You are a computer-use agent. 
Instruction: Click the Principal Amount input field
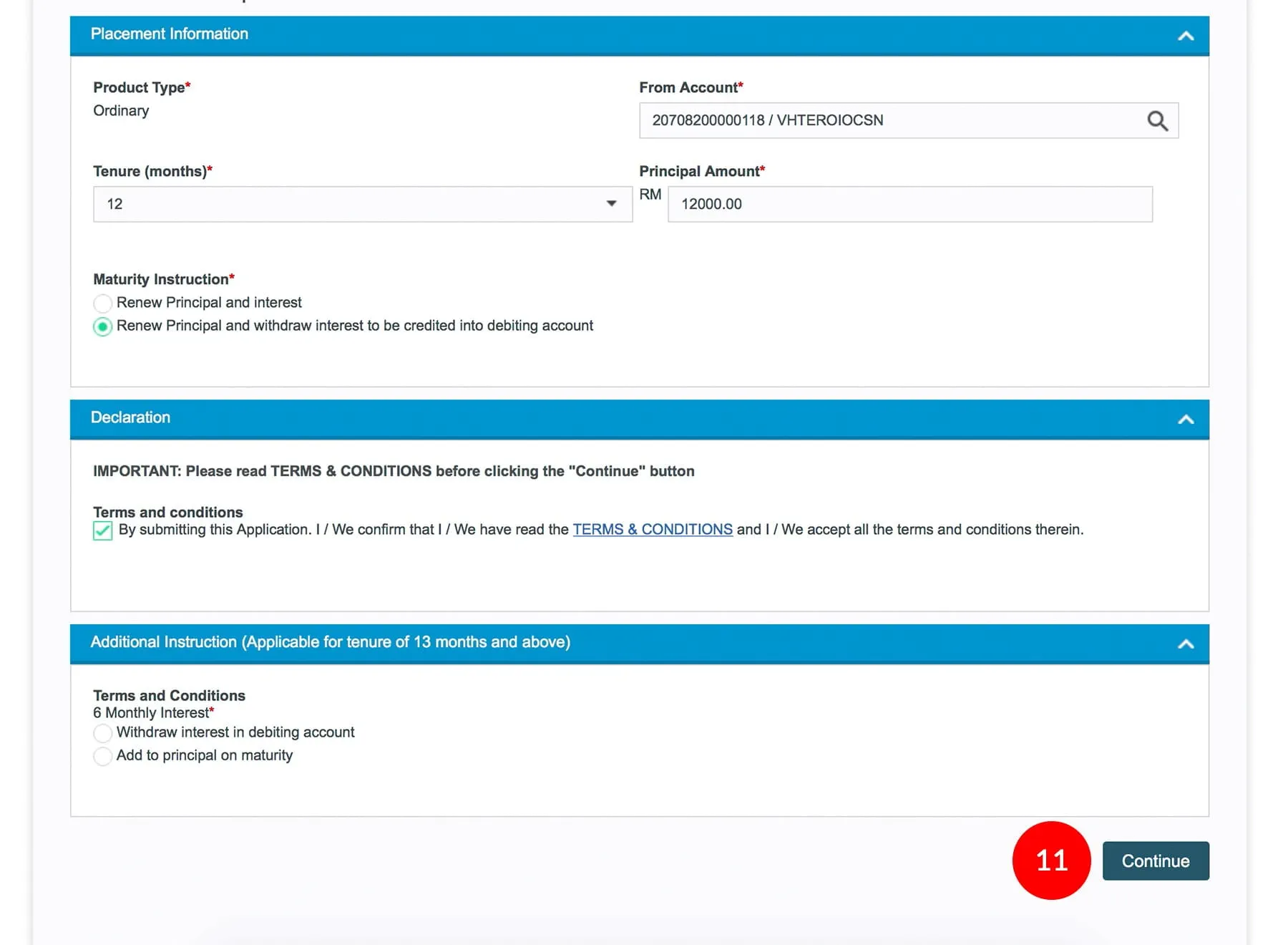point(909,205)
